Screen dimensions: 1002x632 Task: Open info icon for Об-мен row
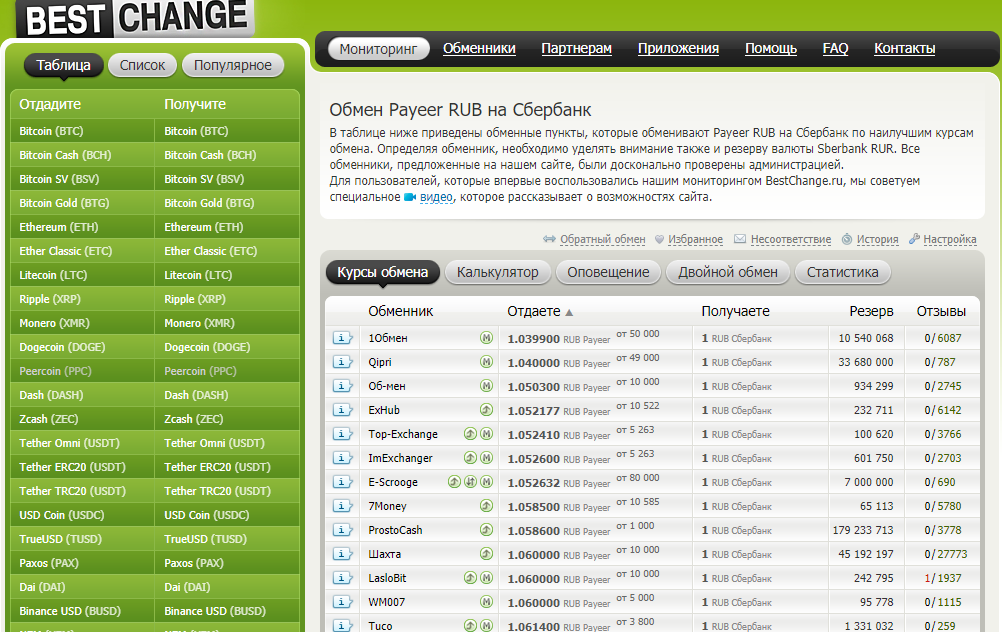342,386
